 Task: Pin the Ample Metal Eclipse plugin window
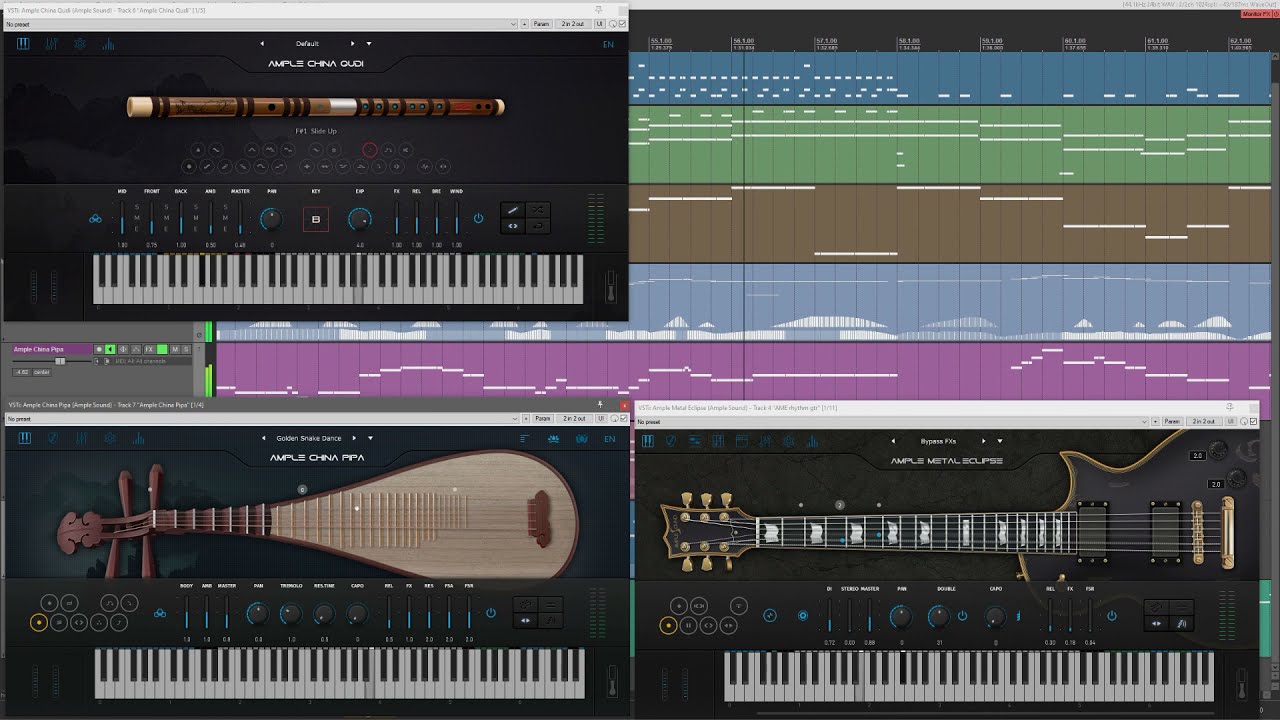1230,407
